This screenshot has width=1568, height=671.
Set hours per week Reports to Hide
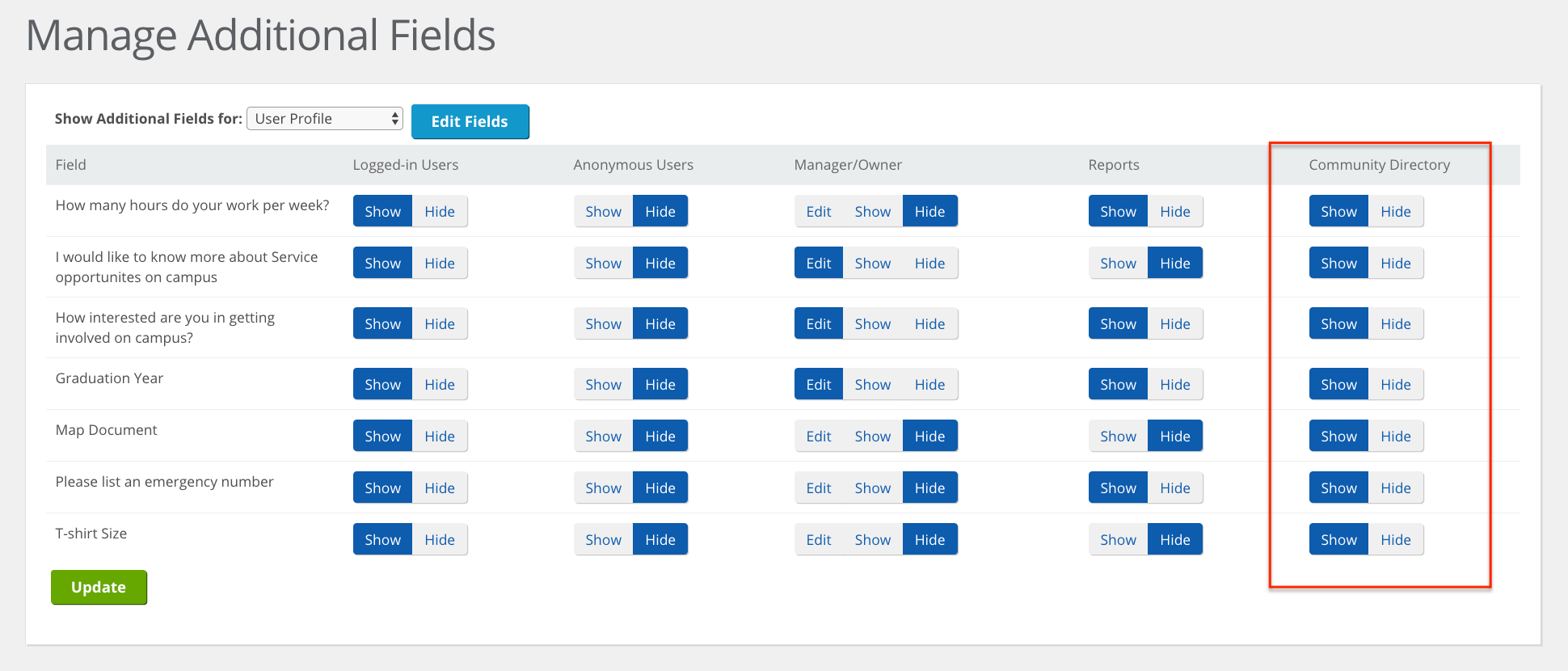point(1175,211)
